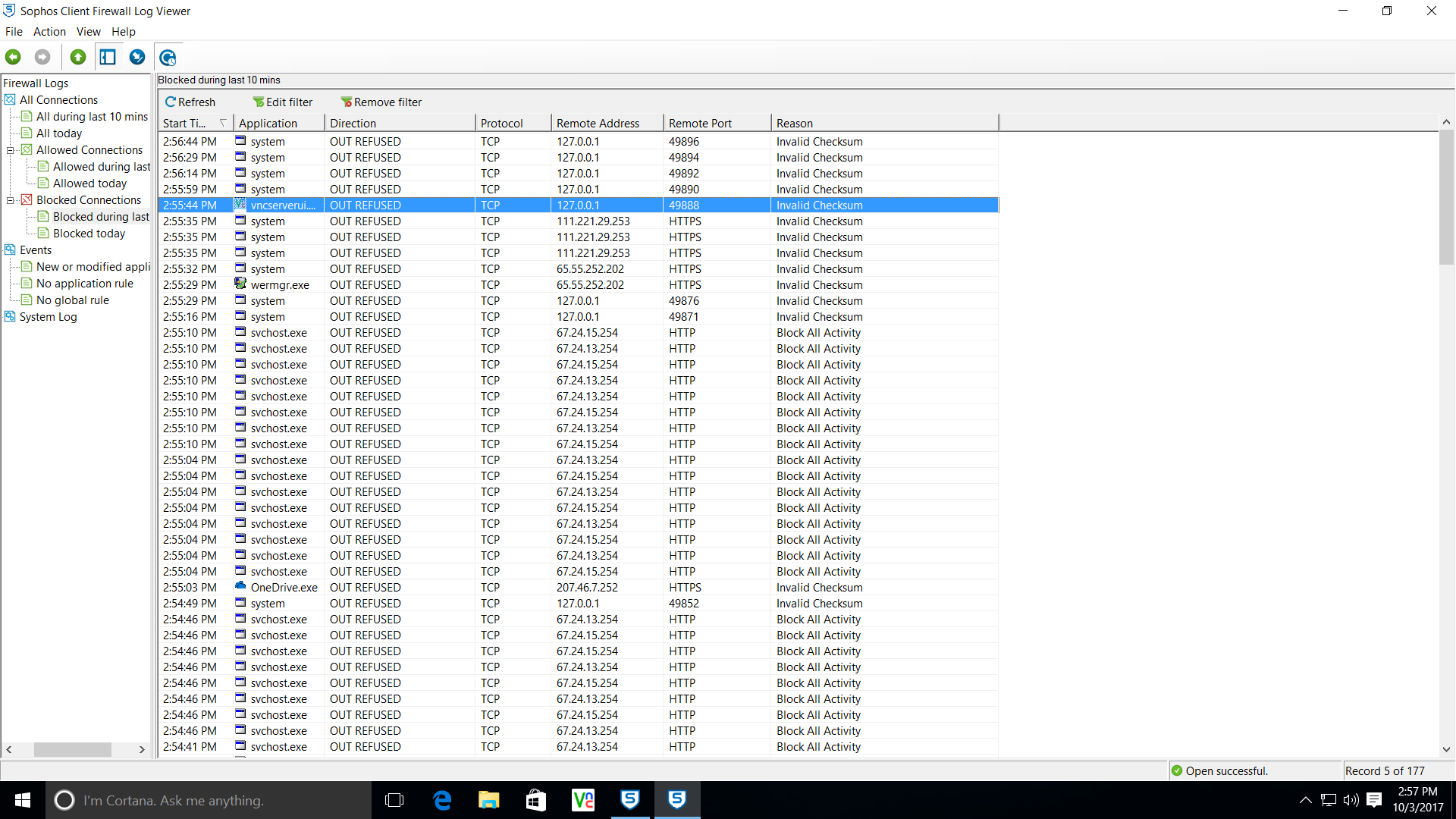The height and width of the screenshot is (819, 1456).
Task: Click the Sophos logo in title bar
Action: 10,11
